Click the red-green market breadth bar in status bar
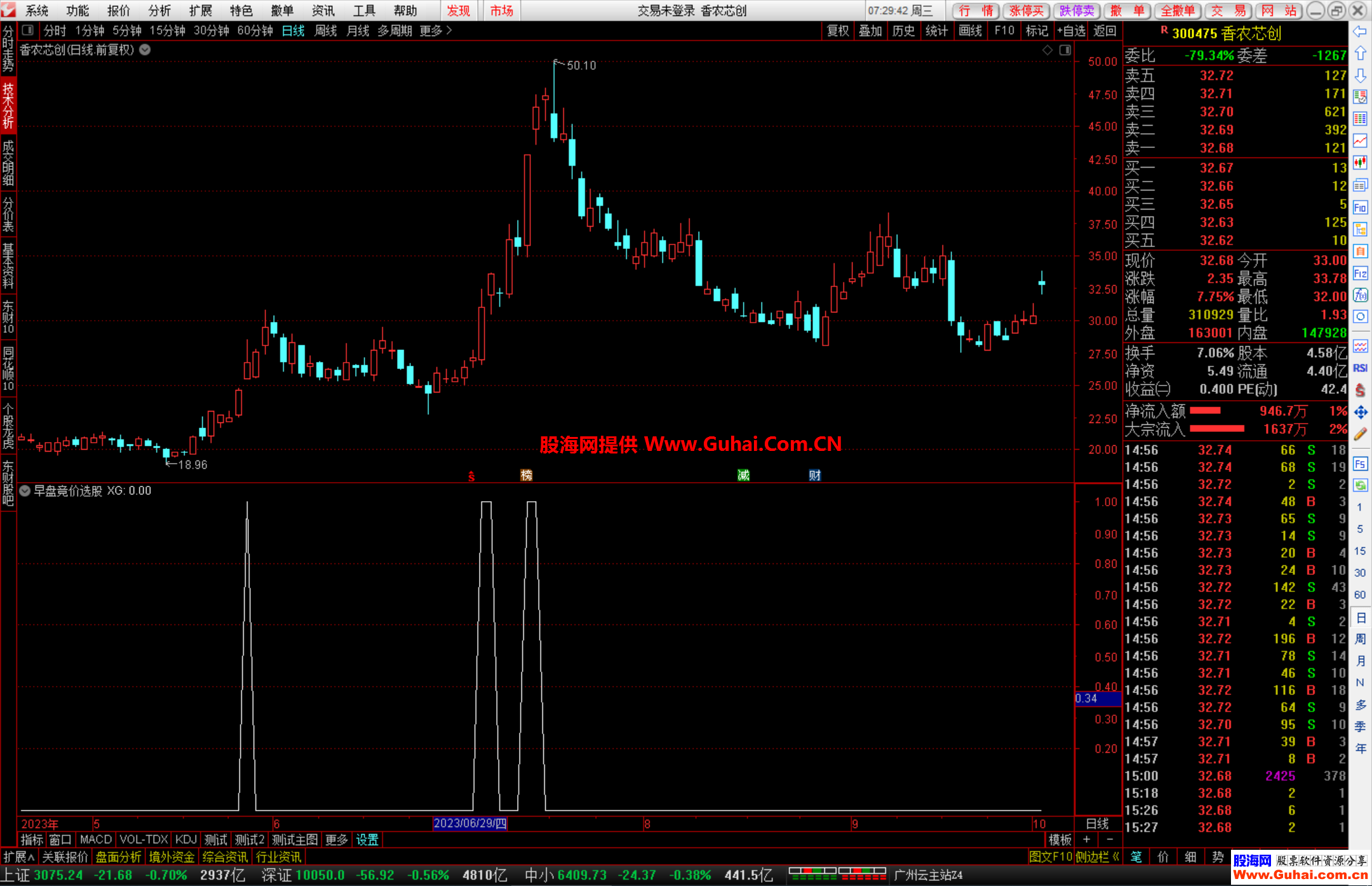 pos(837,875)
